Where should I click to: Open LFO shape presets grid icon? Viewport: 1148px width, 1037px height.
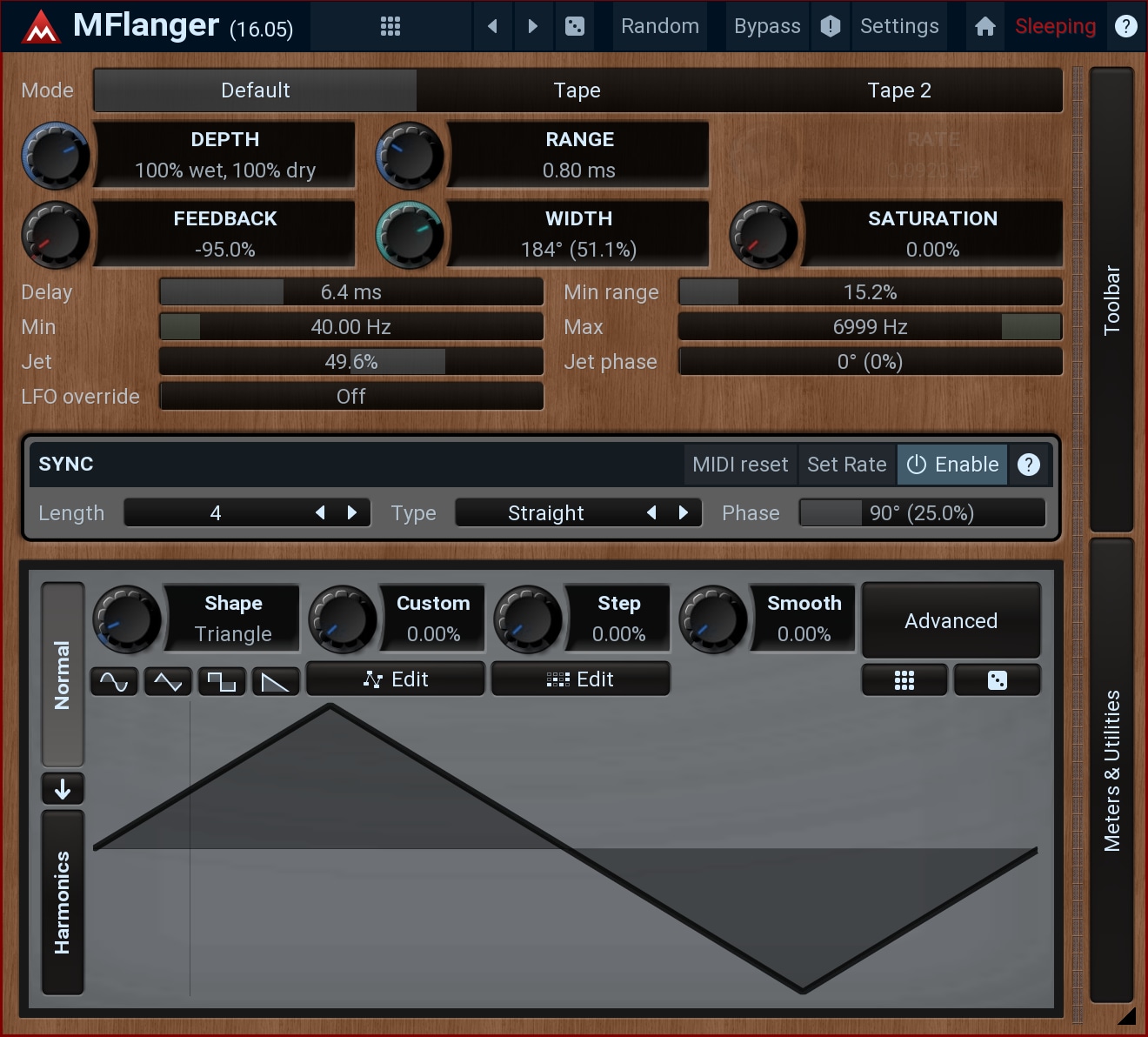(x=904, y=680)
